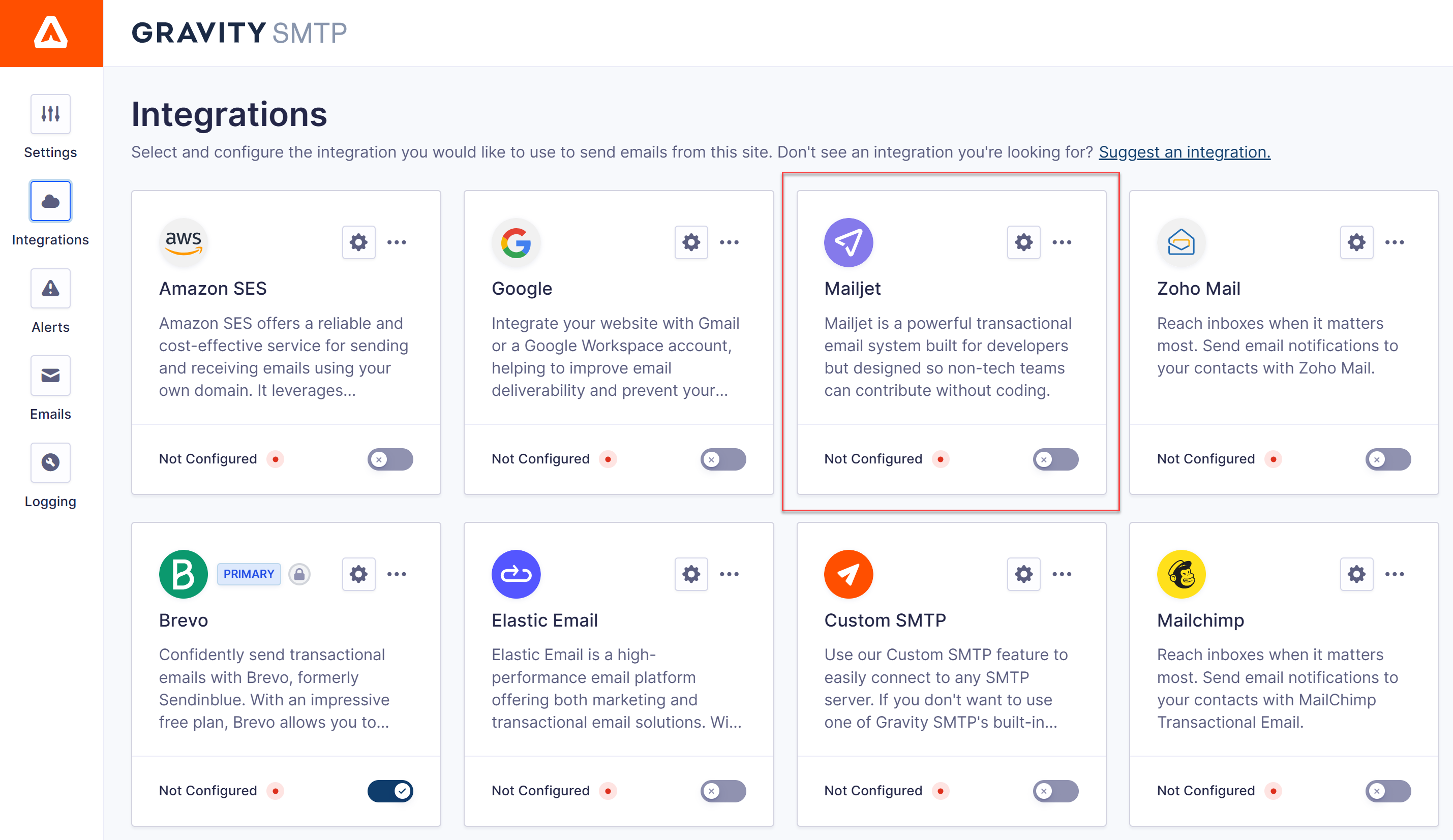This screenshot has height=840, width=1453.
Task: Open Elastic Email gear settings
Action: pos(691,574)
